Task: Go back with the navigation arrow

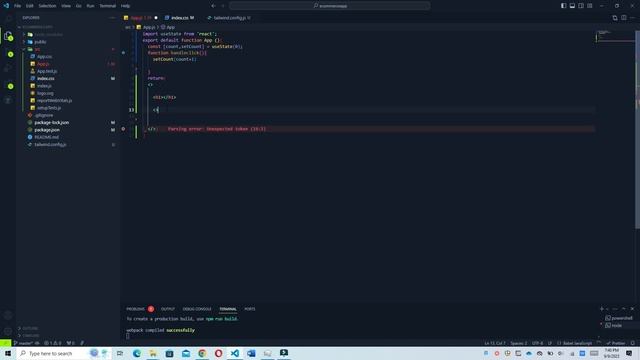Action: pos(213,6)
